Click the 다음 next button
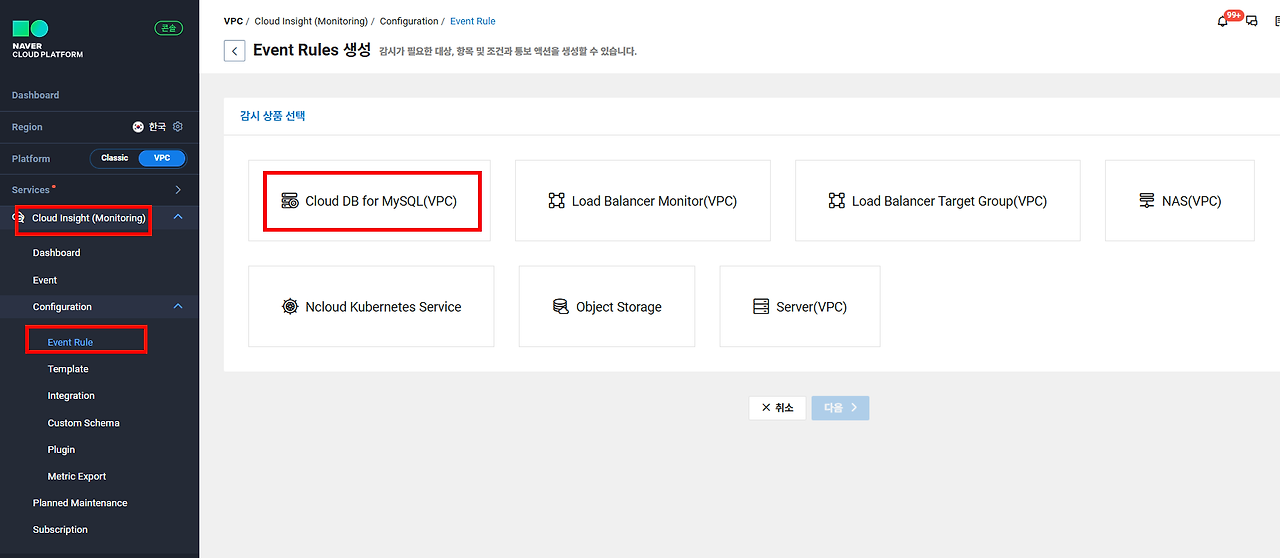The height and width of the screenshot is (558, 1280). click(840, 408)
